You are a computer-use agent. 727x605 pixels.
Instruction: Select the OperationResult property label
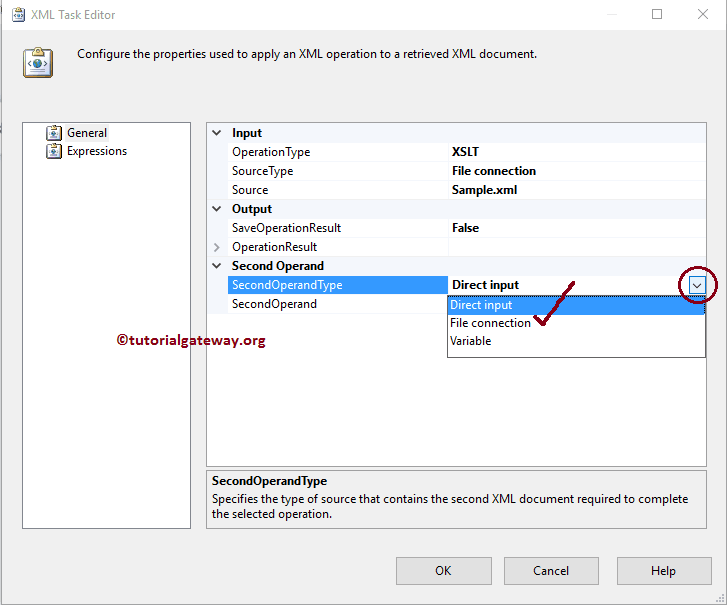pos(274,247)
